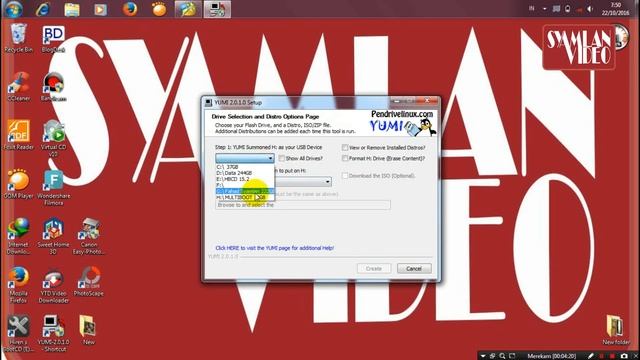
Task: Launch Bandicam desktop shortcut
Action: tap(53, 87)
